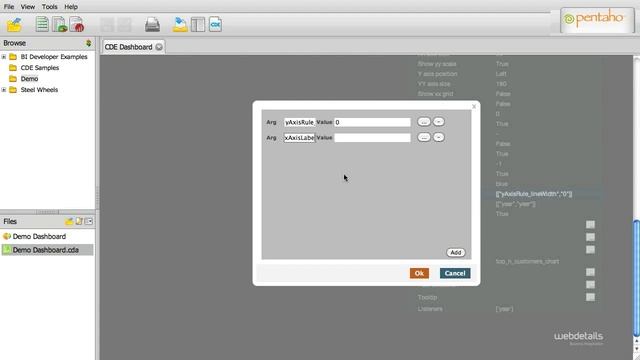Confirm the dialog with Ok
The image size is (640, 360).
click(x=419, y=273)
